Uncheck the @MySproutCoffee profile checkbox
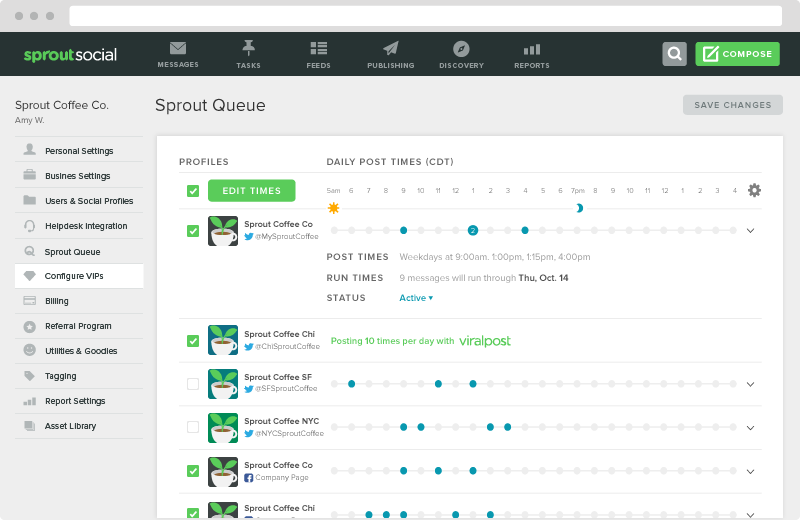The height and width of the screenshot is (520, 800). click(193, 231)
